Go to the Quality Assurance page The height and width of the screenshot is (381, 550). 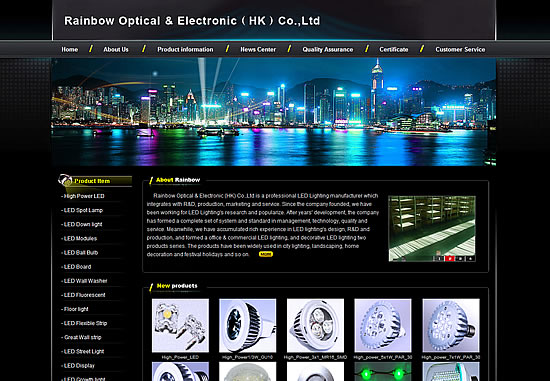tap(328, 49)
